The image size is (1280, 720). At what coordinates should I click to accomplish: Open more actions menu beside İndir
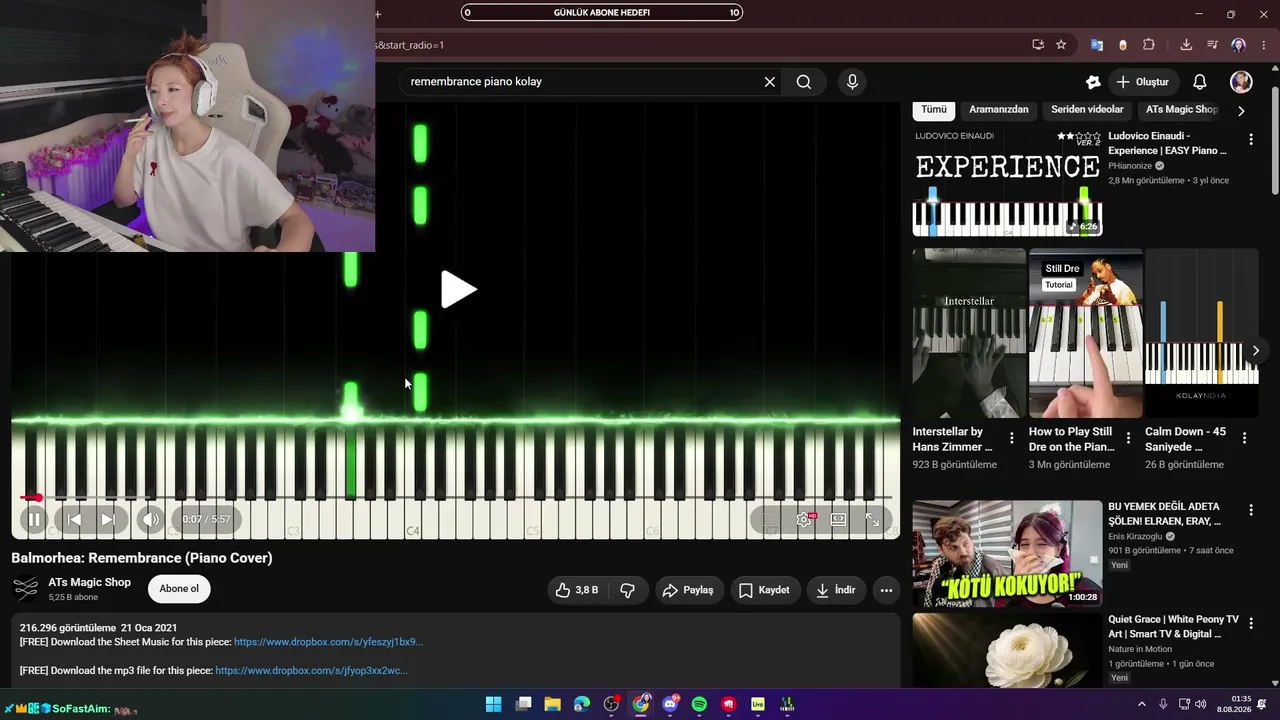(x=886, y=590)
